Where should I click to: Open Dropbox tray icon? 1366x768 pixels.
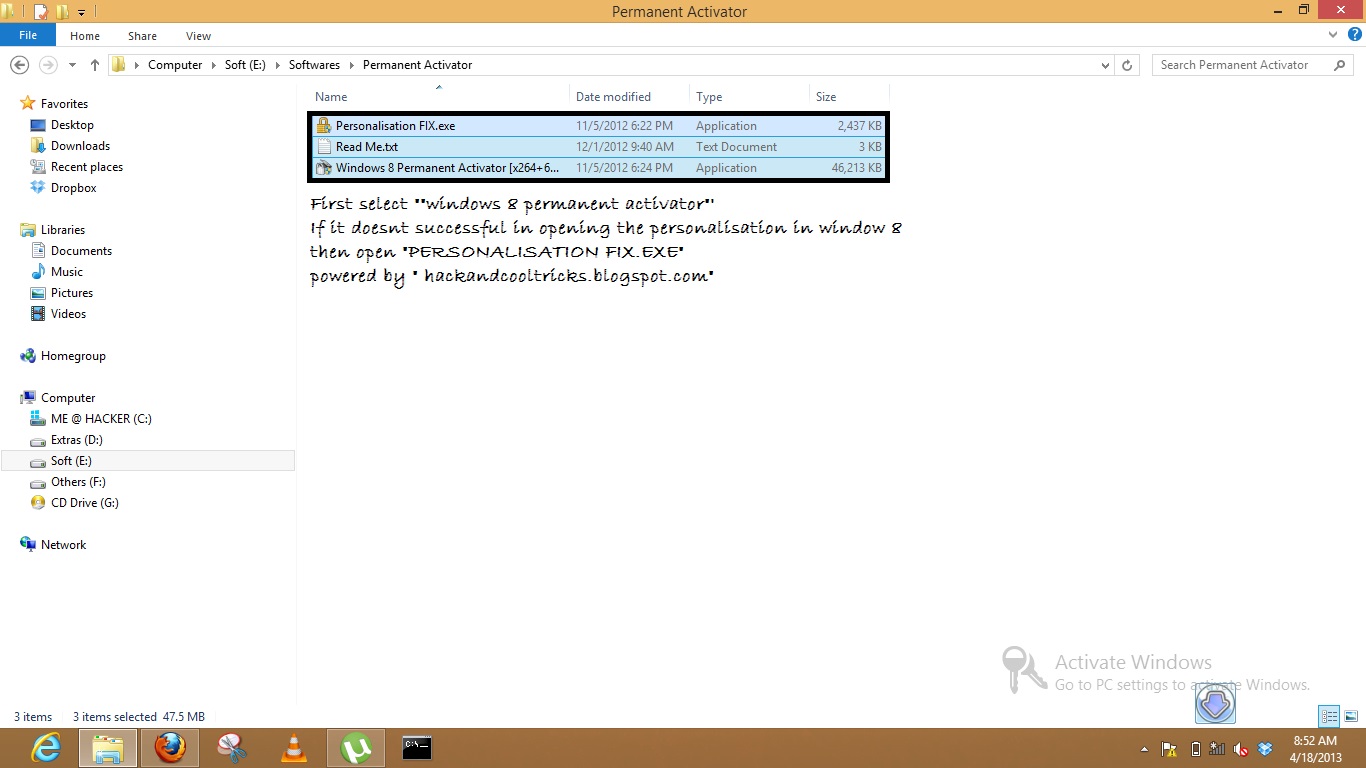1265,749
